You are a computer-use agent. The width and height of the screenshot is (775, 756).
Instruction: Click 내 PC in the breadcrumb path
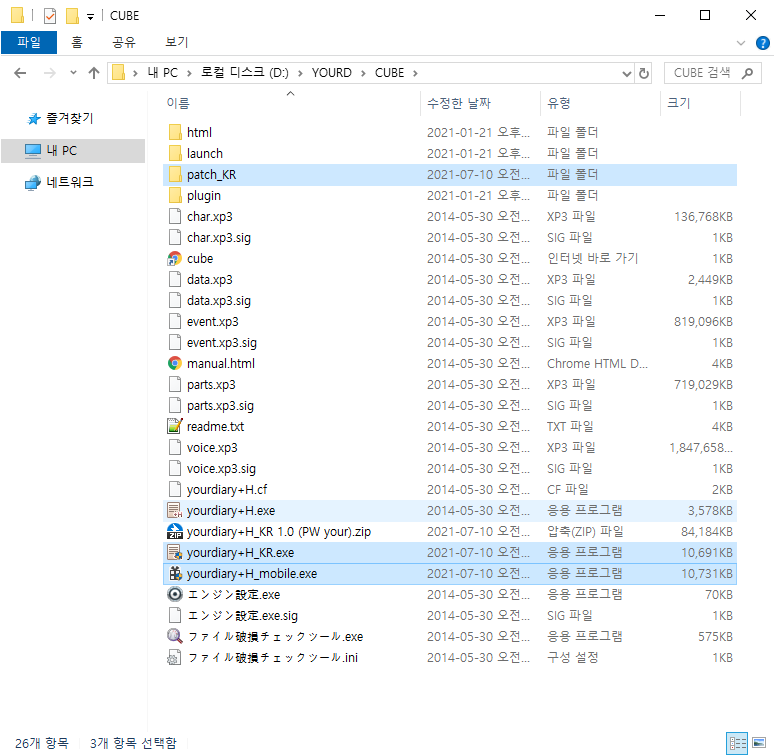pyautogui.click(x=163, y=73)
